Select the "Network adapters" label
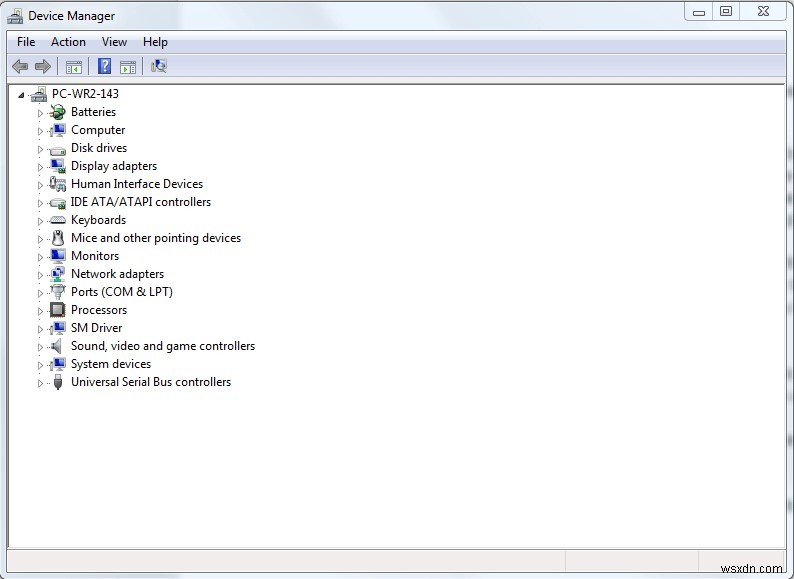This screenshot has height=579, width=794. [x=117, y=274]
